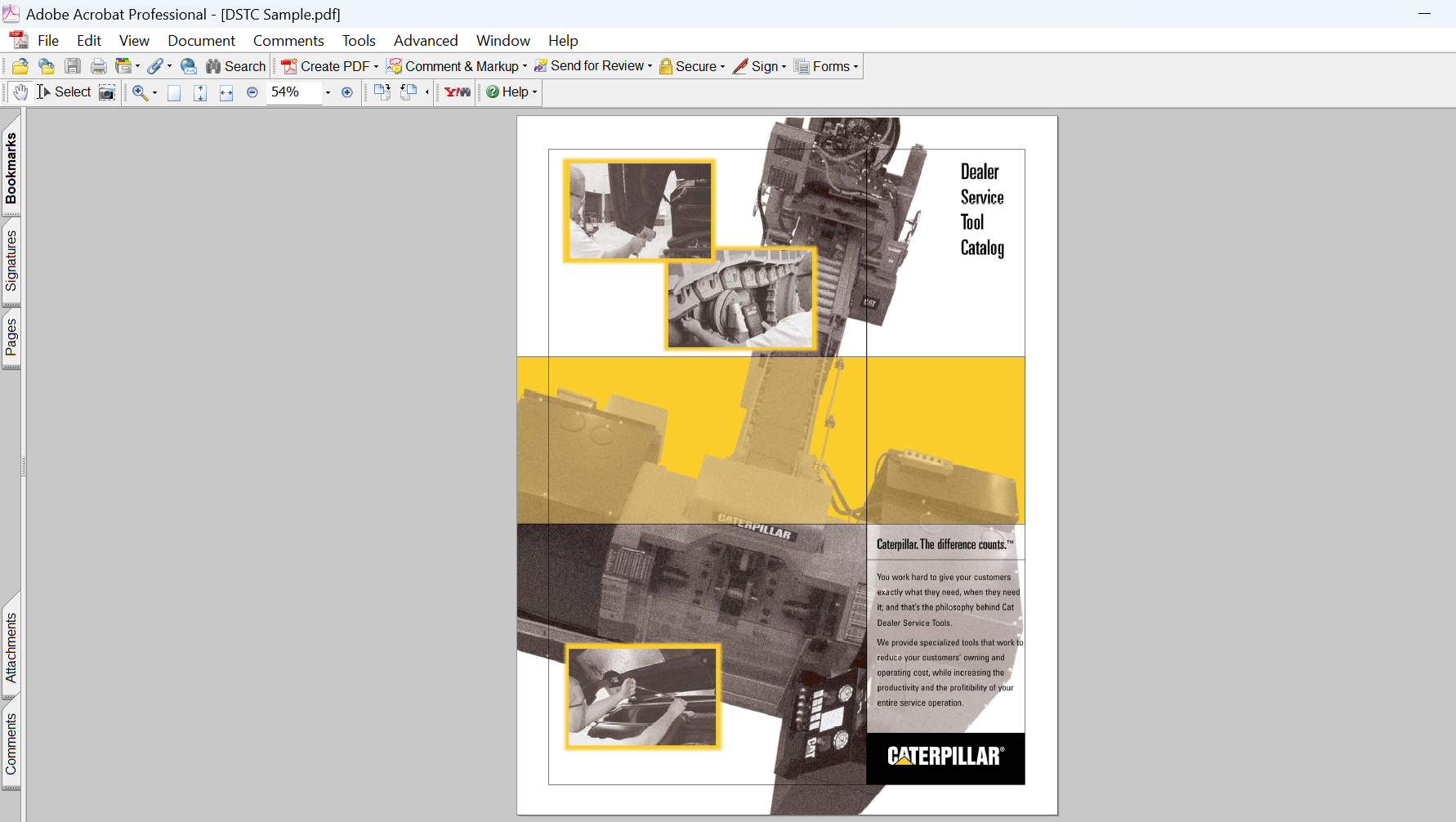Expand the Zoom tool dropdown arrow
1456x822 pixels.
[x=154, y=92]
